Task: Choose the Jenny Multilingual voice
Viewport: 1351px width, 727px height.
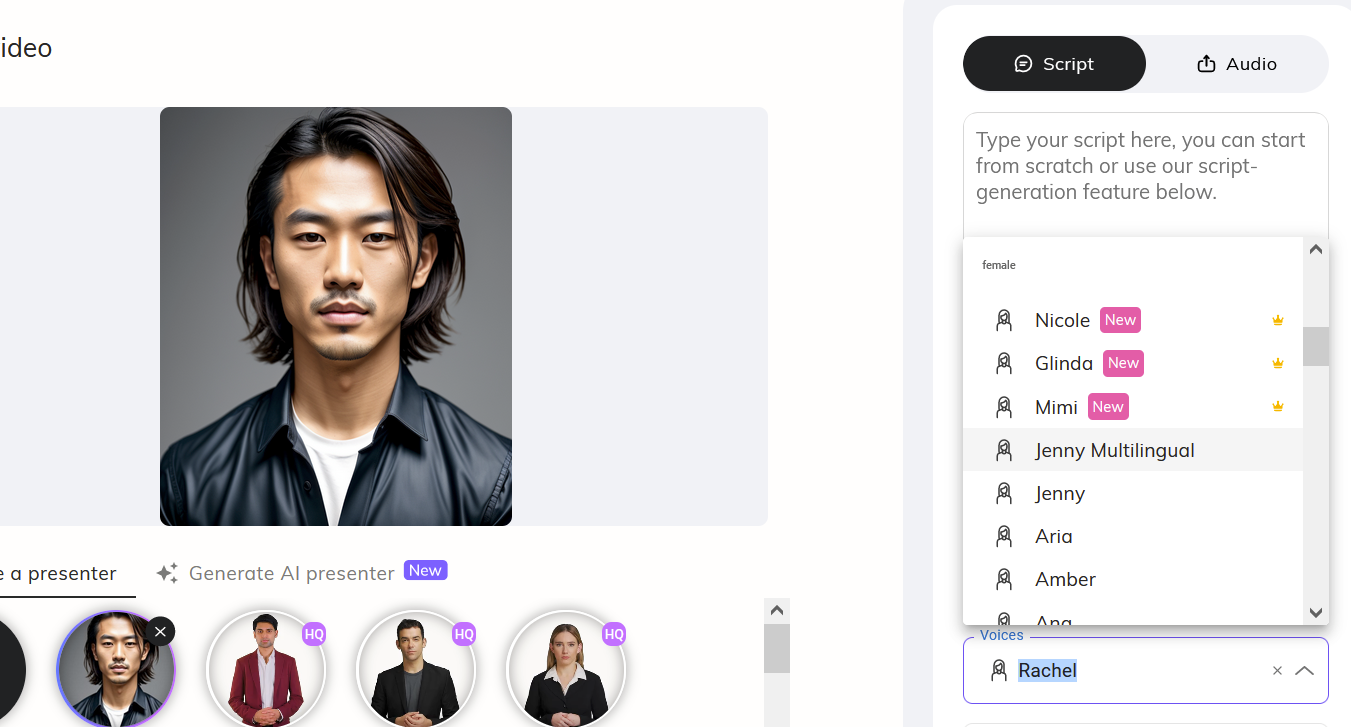Action: 1133,450
